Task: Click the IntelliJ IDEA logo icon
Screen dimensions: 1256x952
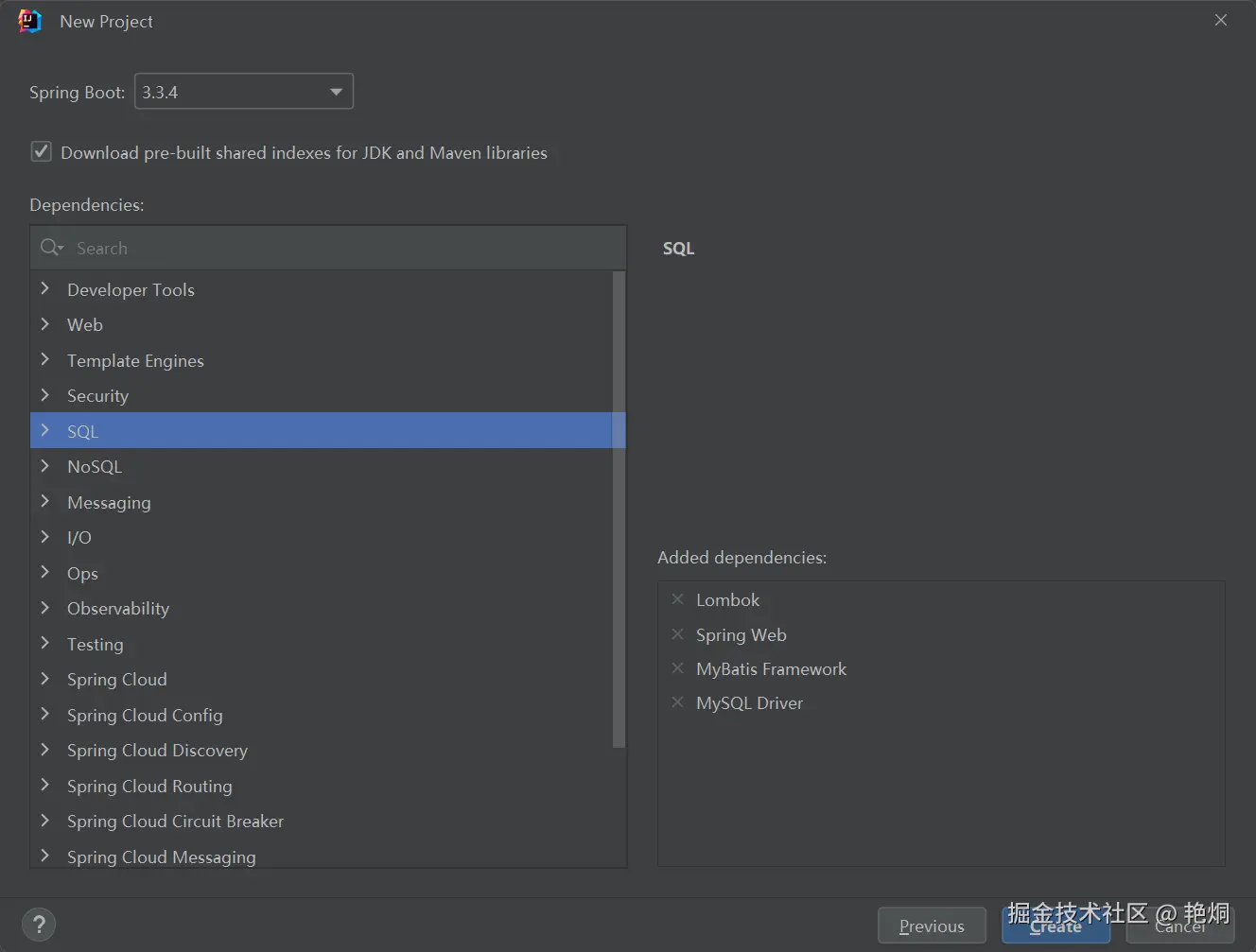Action: click(x=29, y=21)
